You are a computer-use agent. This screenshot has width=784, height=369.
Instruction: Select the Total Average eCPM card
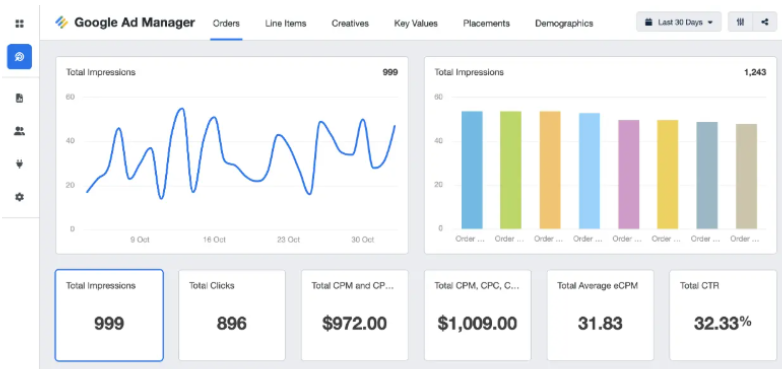tap(600, 315)
